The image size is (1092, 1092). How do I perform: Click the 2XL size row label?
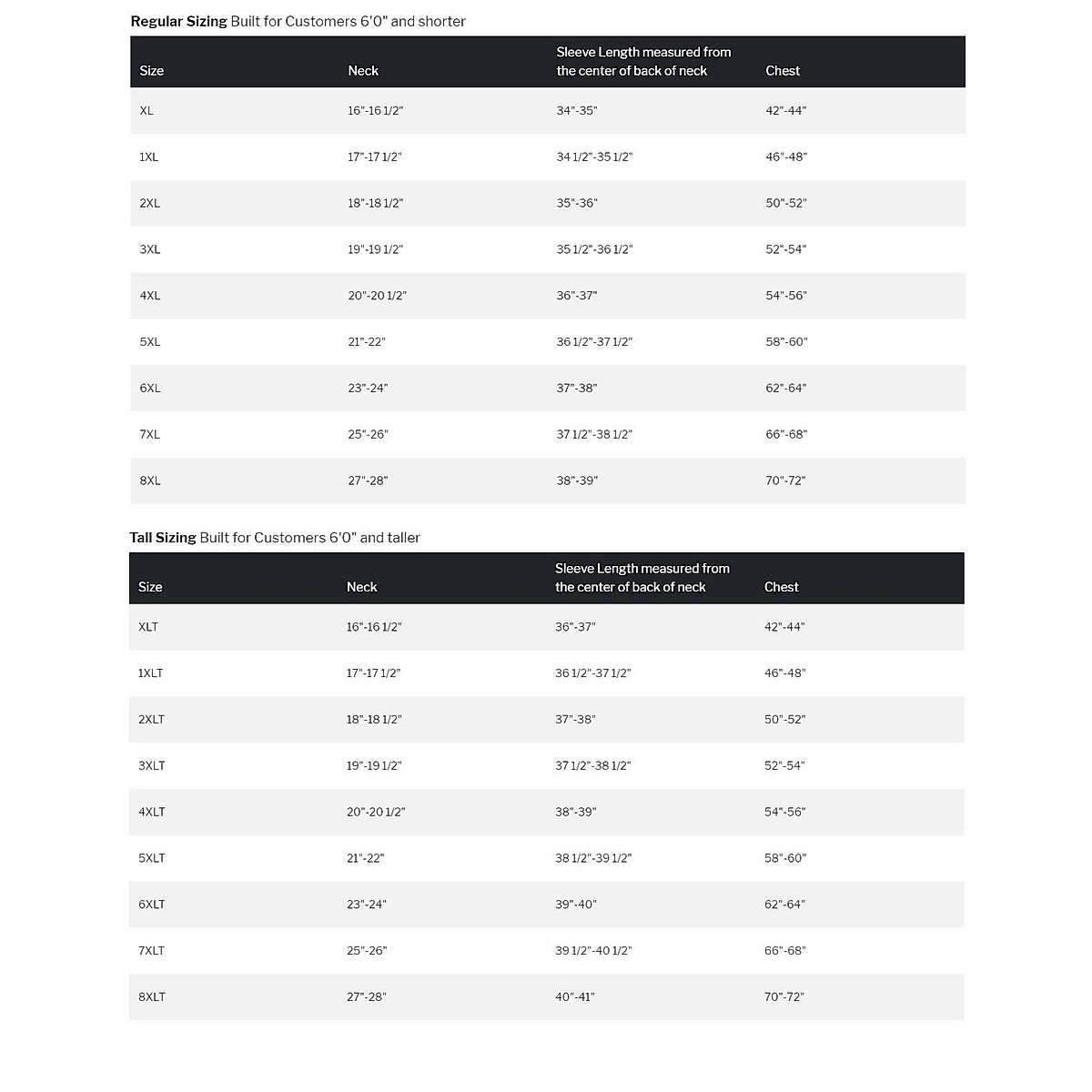pos(150,203)
